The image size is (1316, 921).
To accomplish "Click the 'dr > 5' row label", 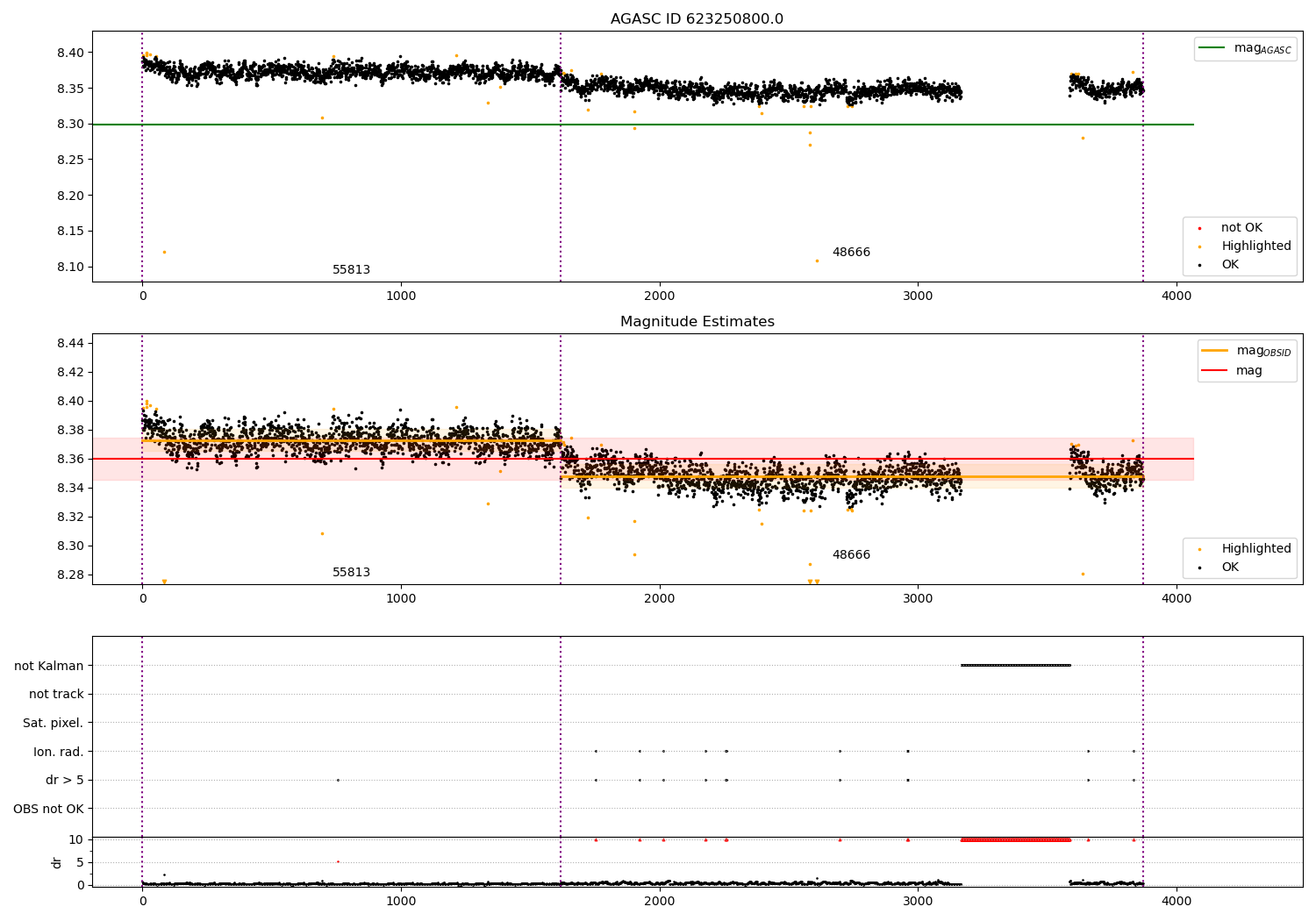I will (x=65, y=781).
